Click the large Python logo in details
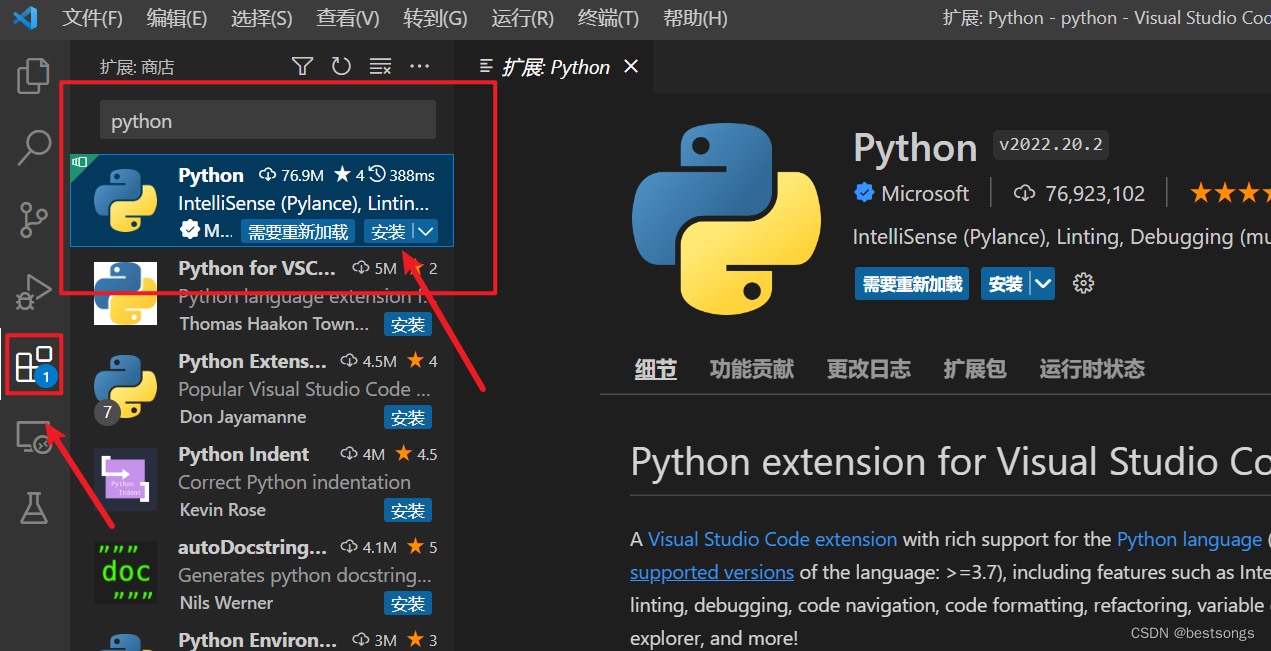The height and width of the screenshot is (651, 1271). point(726,217)
